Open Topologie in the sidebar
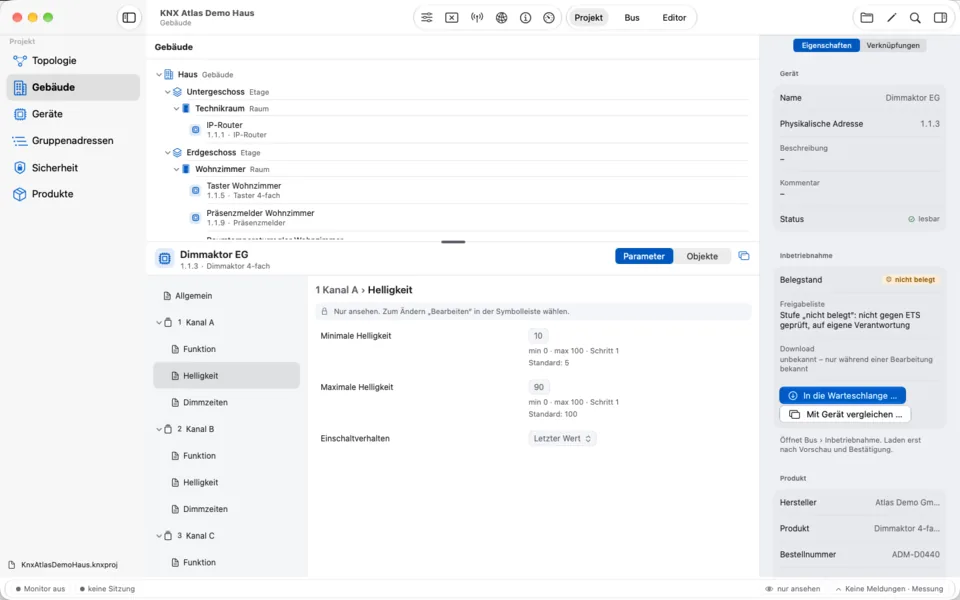 tap(73, 61)
